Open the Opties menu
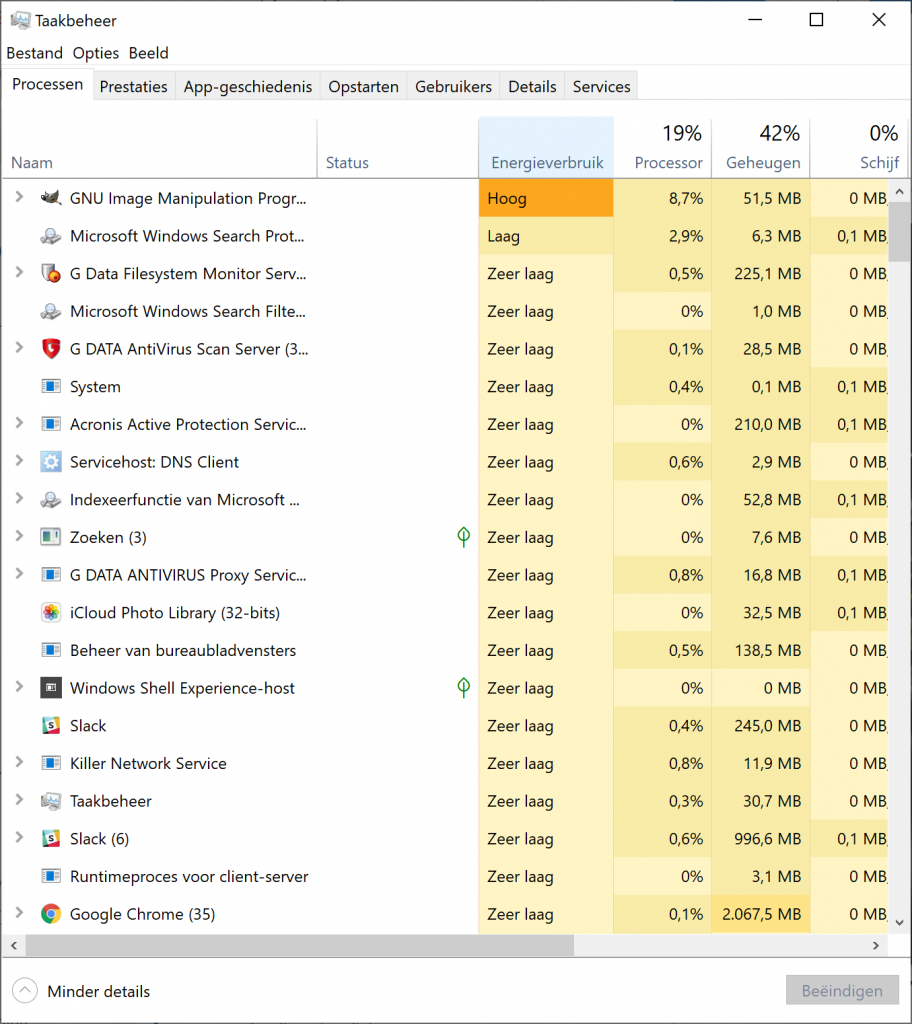 click(95, 53)
